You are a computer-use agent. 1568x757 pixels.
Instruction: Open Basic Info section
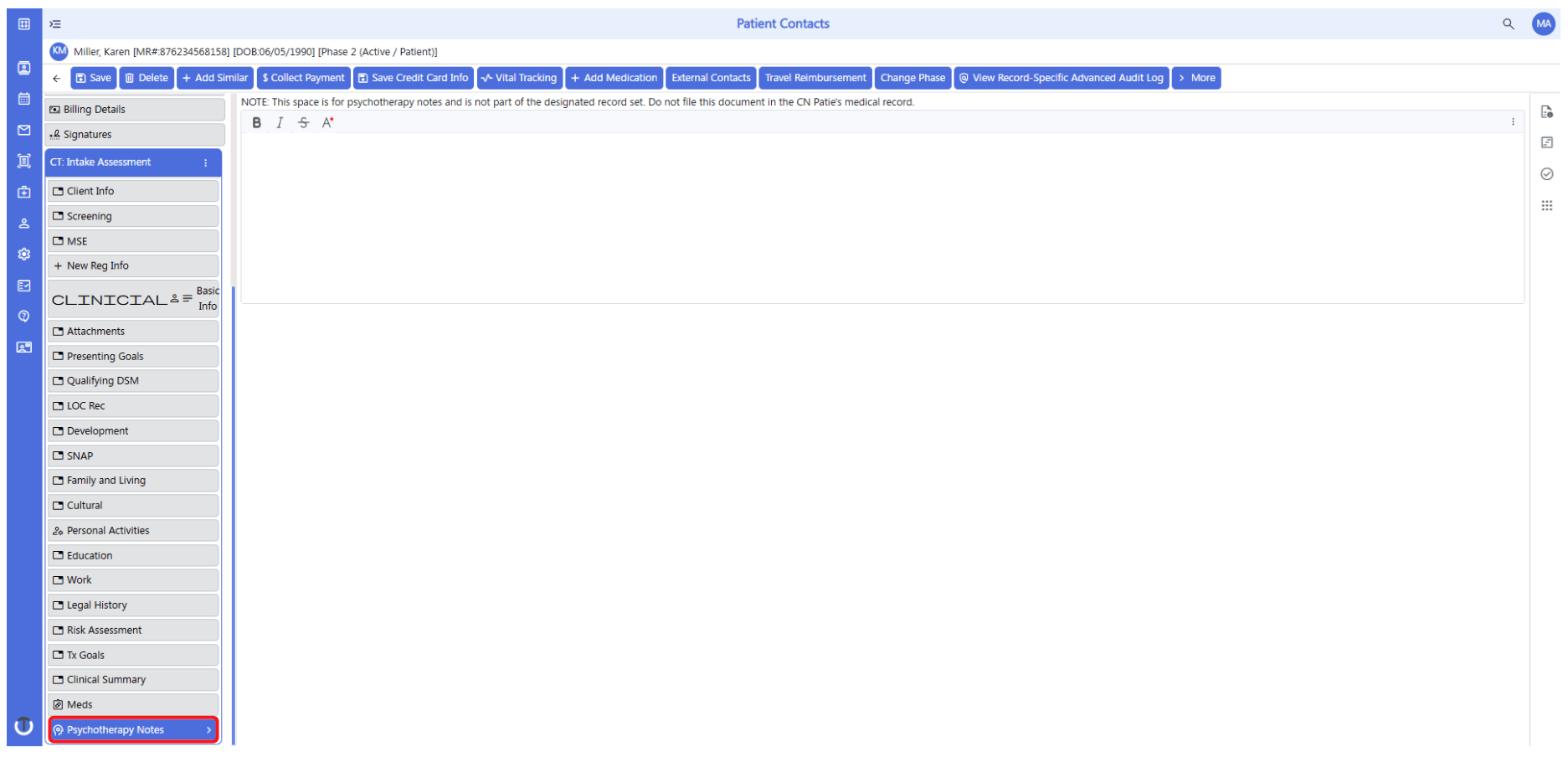click(133, 299)
